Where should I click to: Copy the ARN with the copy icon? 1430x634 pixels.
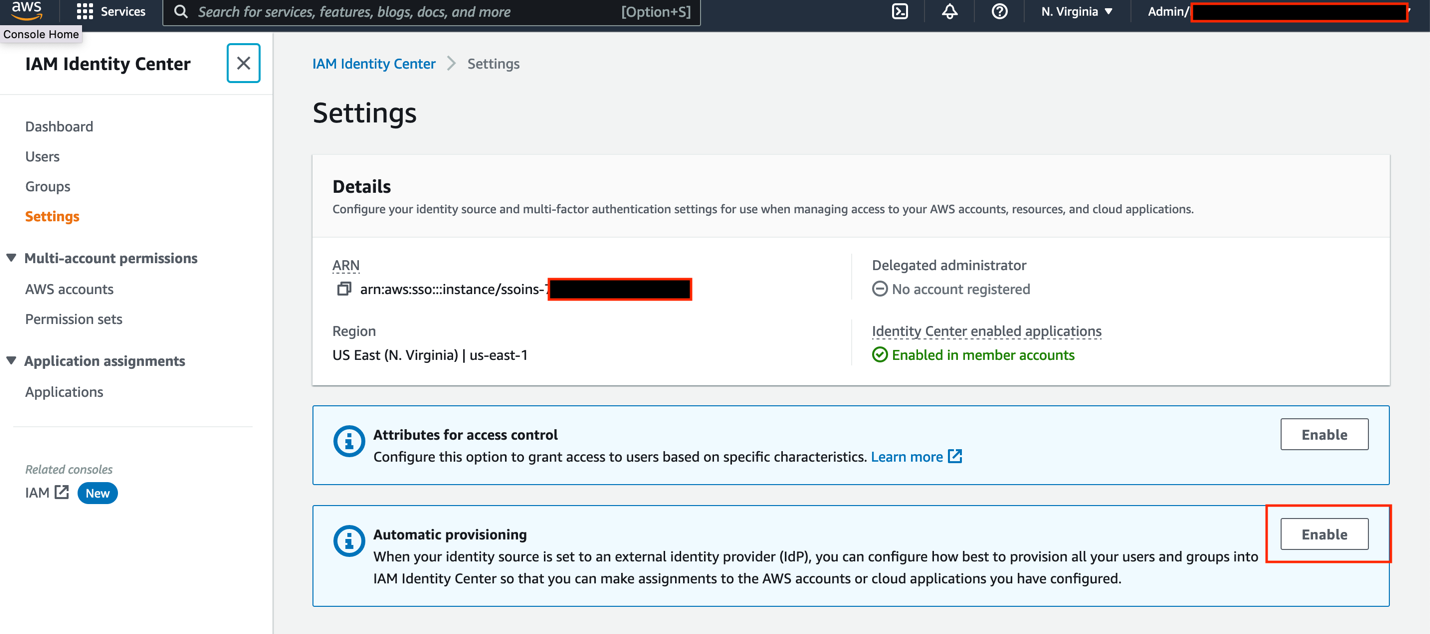344,289
